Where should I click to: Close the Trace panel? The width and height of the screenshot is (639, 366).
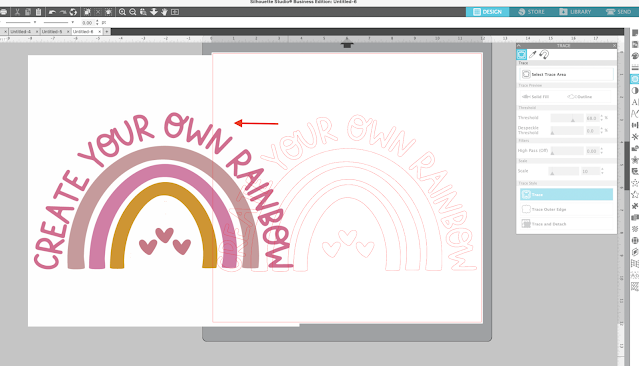[x=614, y=46]
